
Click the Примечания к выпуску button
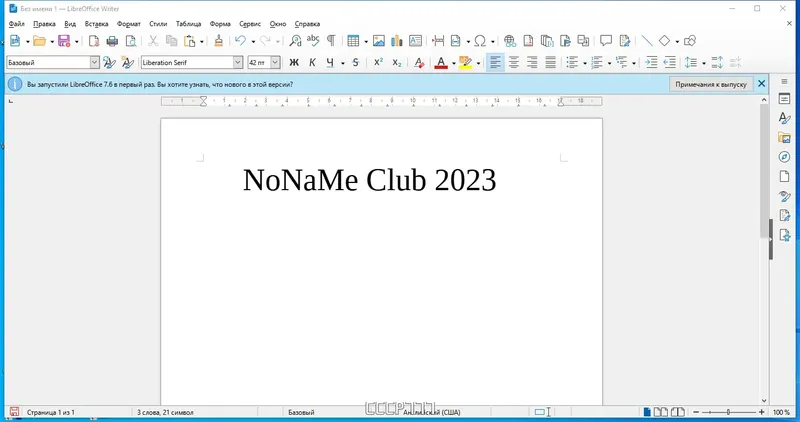[x=711, y=84]
